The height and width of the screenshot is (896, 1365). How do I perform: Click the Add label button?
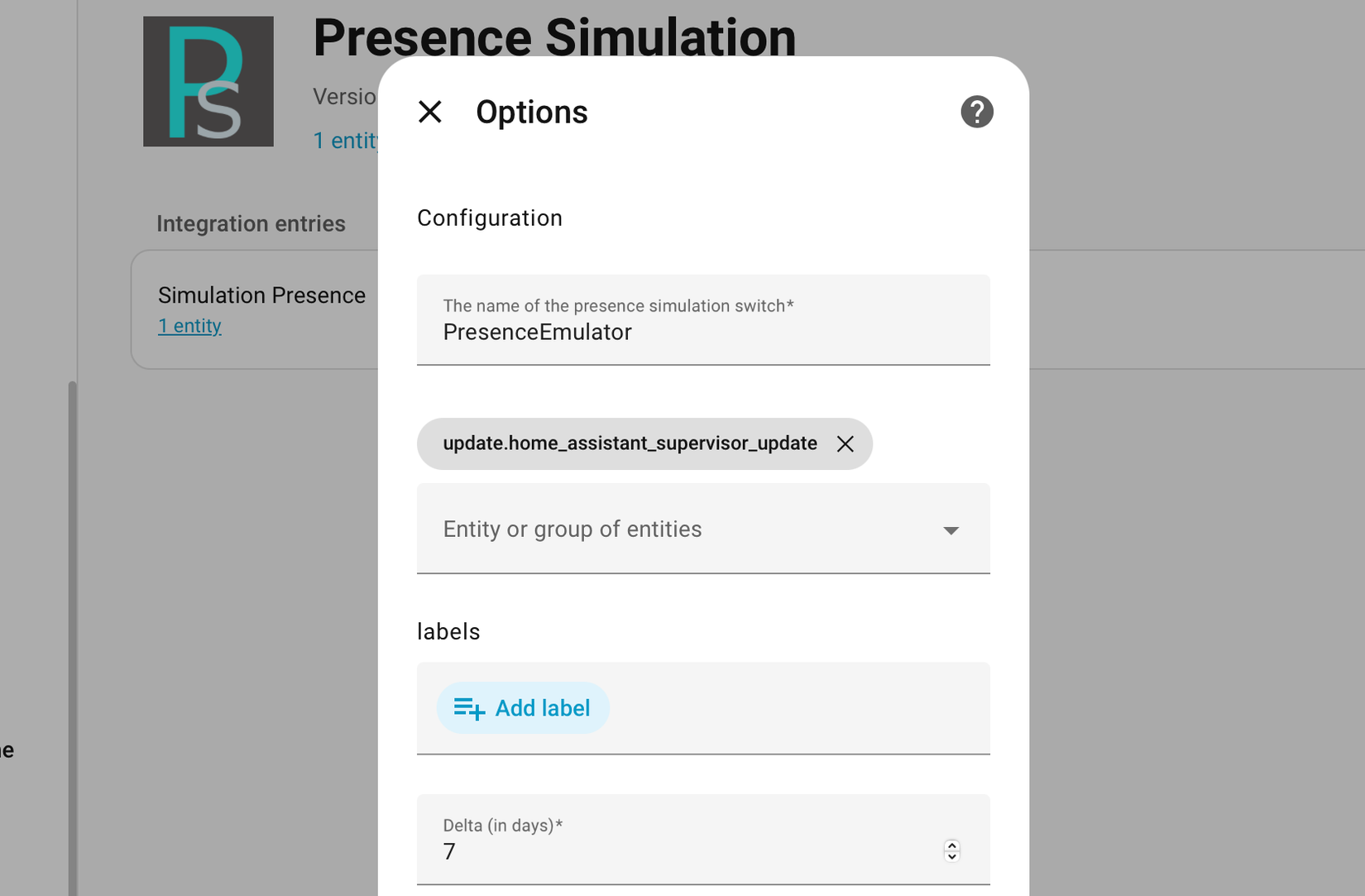pos(522,708)
